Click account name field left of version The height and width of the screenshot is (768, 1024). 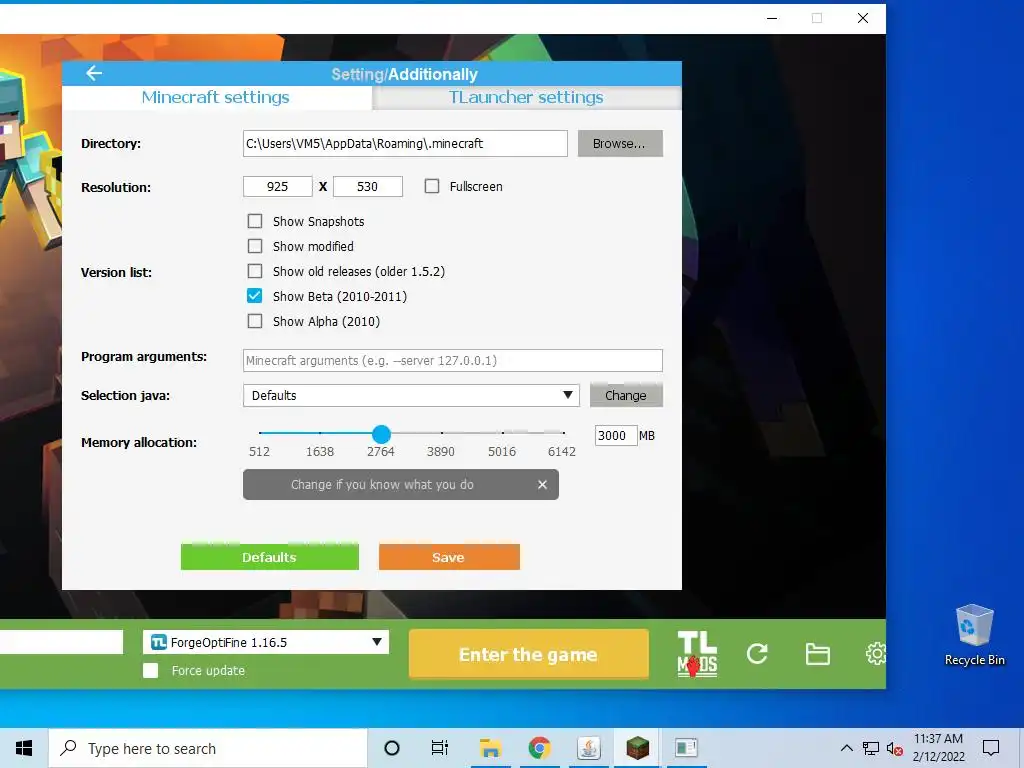point(61,642)
